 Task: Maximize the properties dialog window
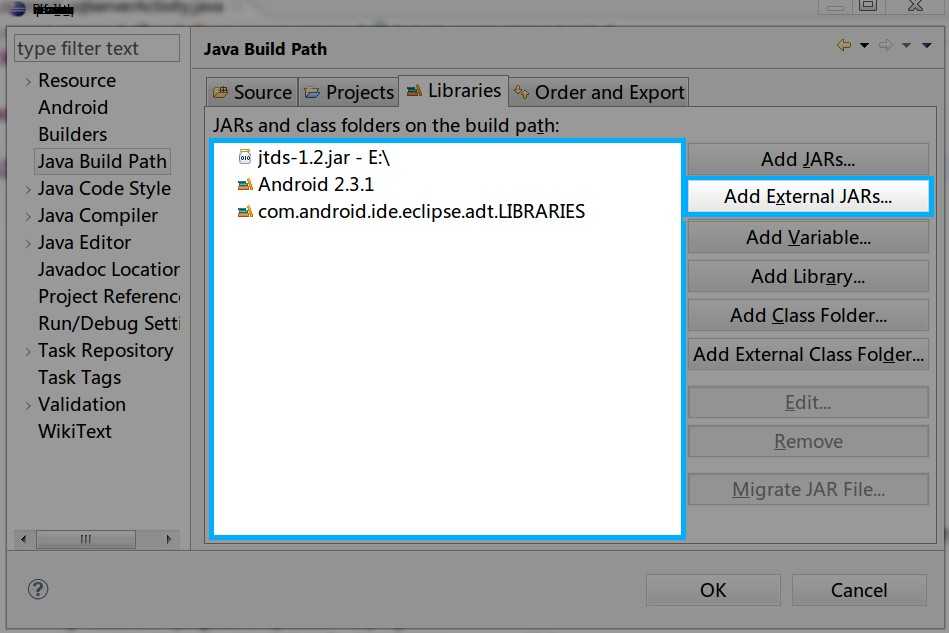pos(868,6)
